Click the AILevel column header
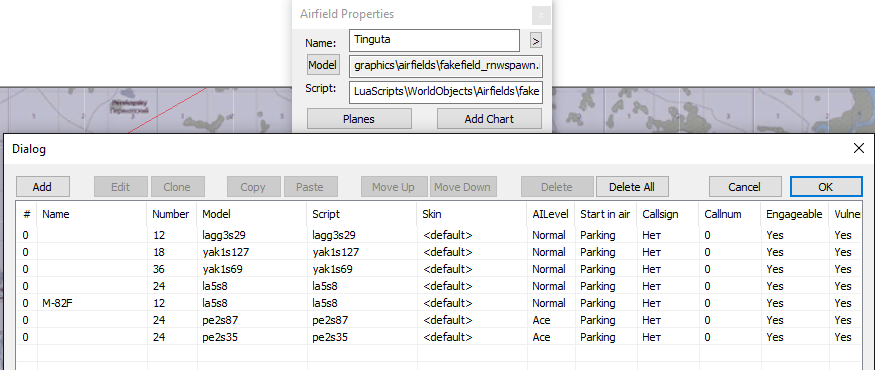875x370 pixels. pos(551,214)
